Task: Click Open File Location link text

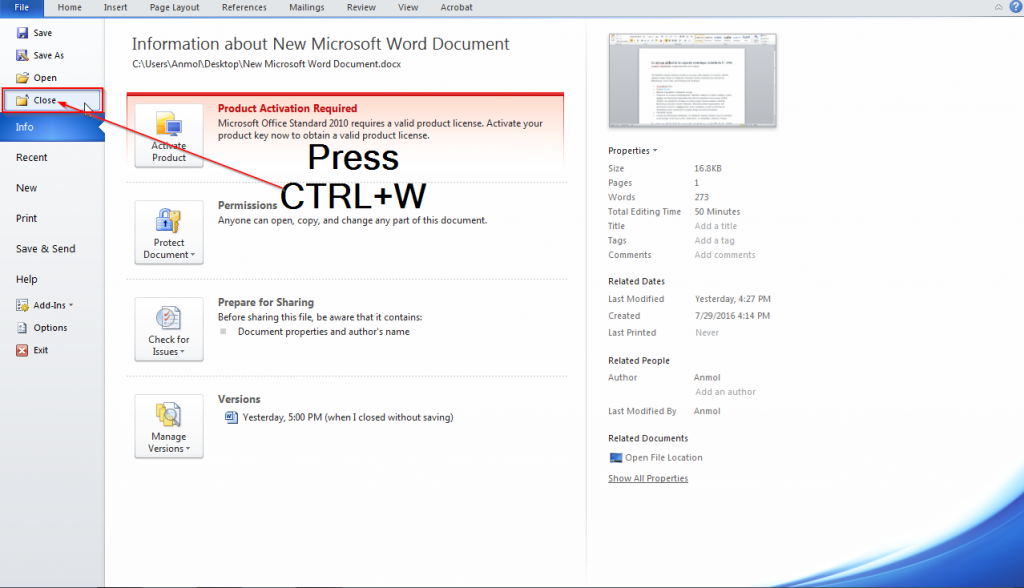Action: click(x=664, y=457)
